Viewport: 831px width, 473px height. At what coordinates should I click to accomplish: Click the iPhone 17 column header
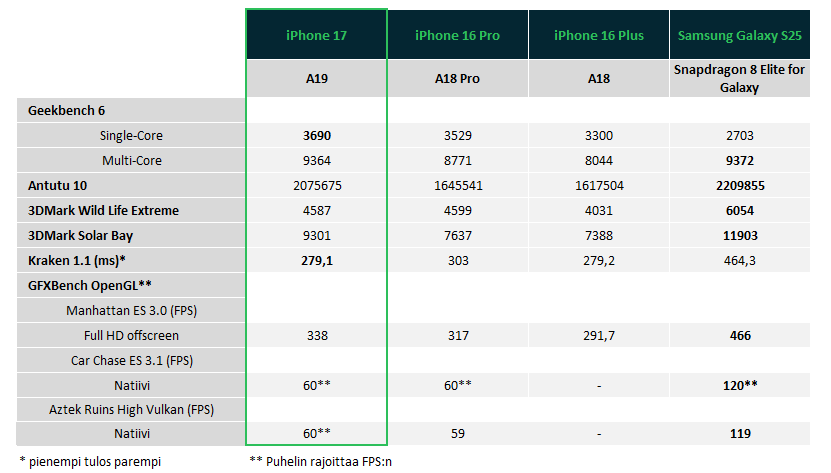pos(316,36)
